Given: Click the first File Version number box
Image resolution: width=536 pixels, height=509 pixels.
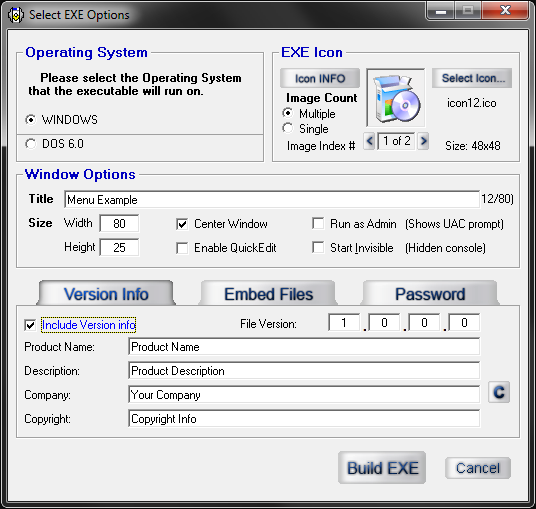Looking at the screenshot, I should coord(344,322).
